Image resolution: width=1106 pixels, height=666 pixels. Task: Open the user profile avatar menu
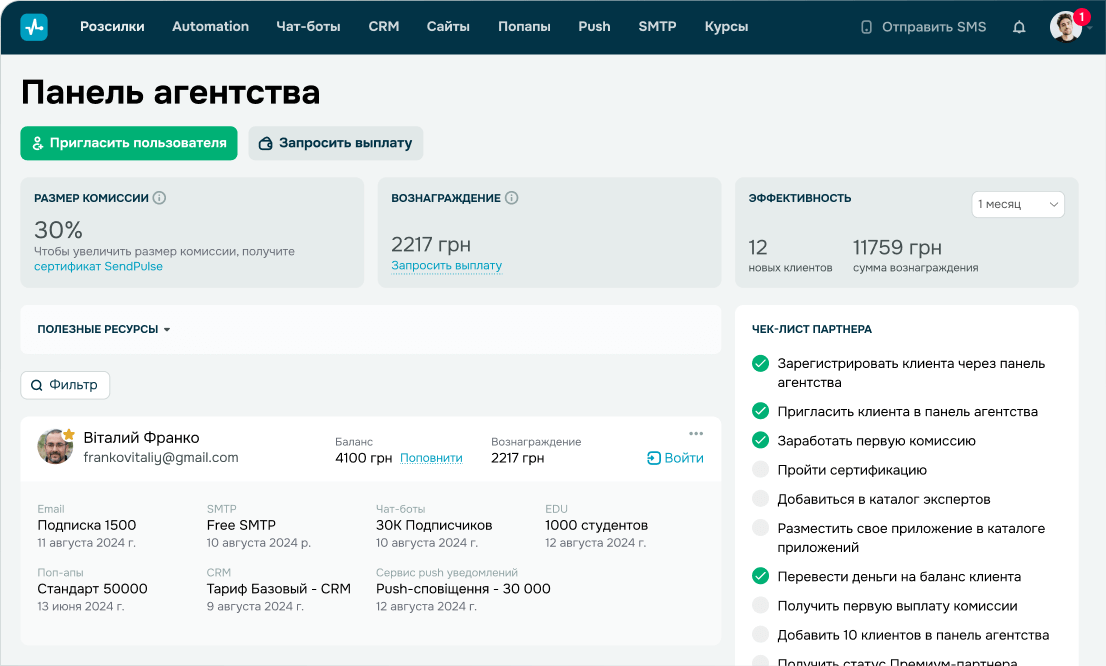(1066, 27)
